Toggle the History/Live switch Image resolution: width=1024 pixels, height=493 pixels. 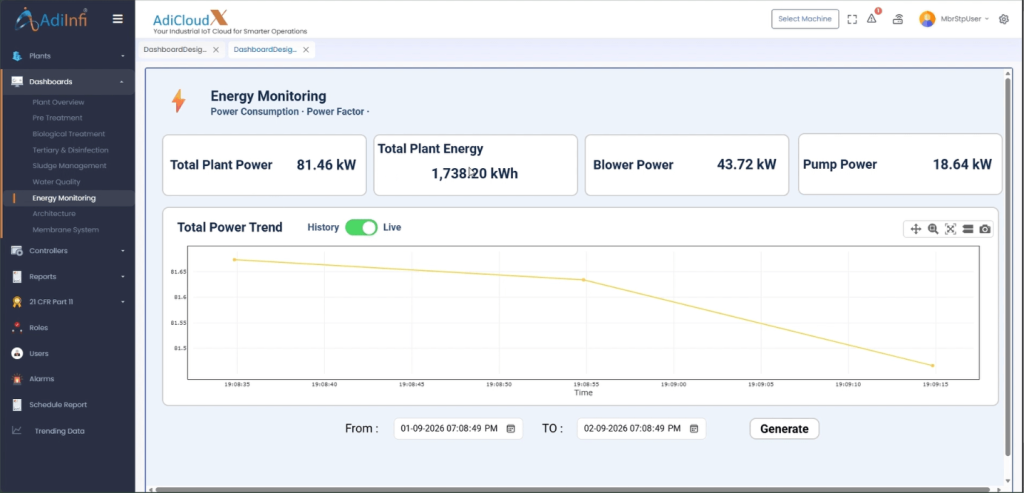pyautogui.click(x=361, y=227)
